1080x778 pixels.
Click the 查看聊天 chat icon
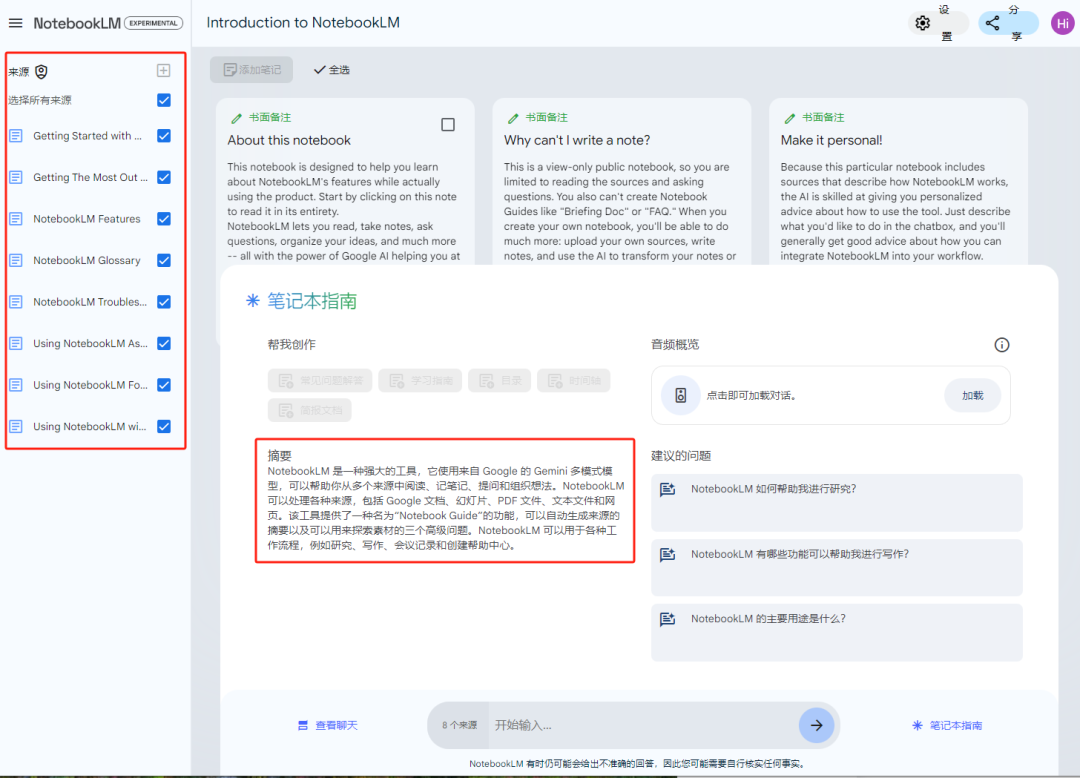click(302, 725)
